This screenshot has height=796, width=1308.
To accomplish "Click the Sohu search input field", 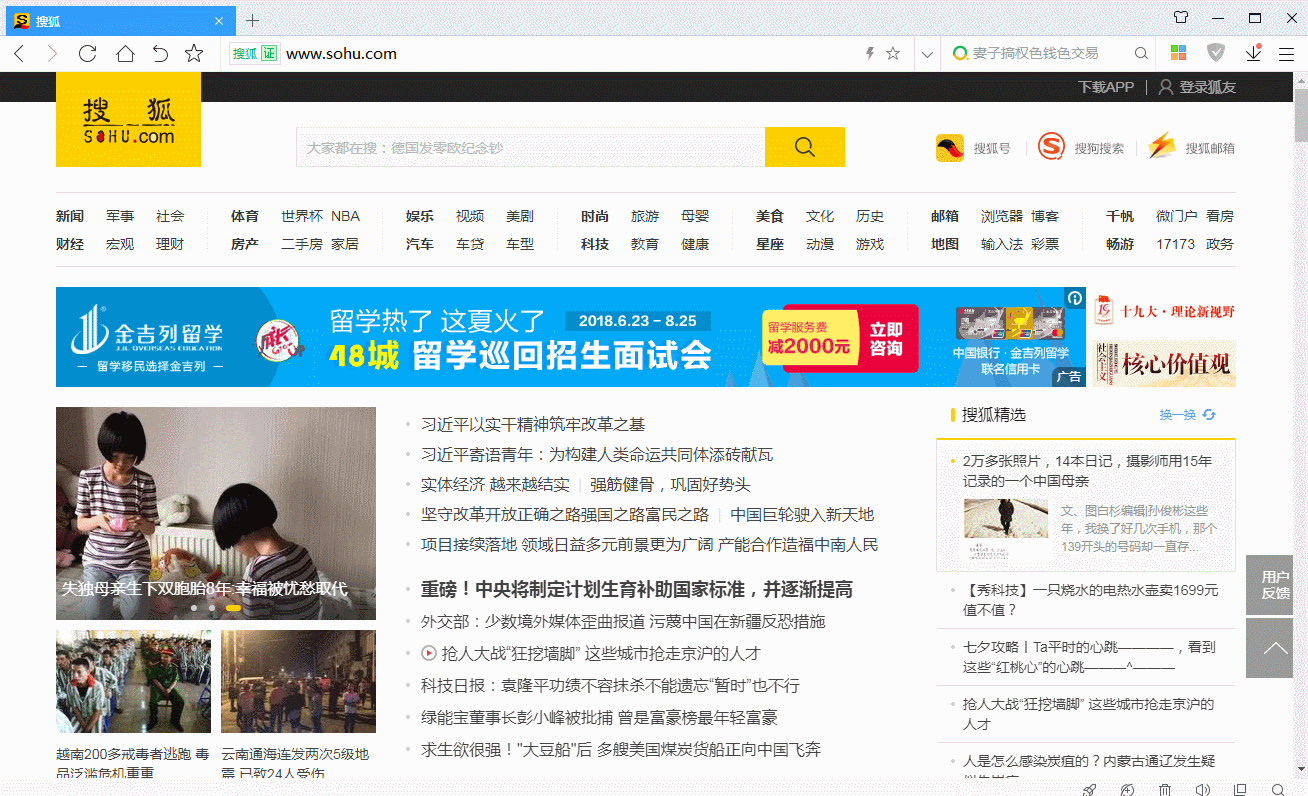I will (x=530, y=147).
